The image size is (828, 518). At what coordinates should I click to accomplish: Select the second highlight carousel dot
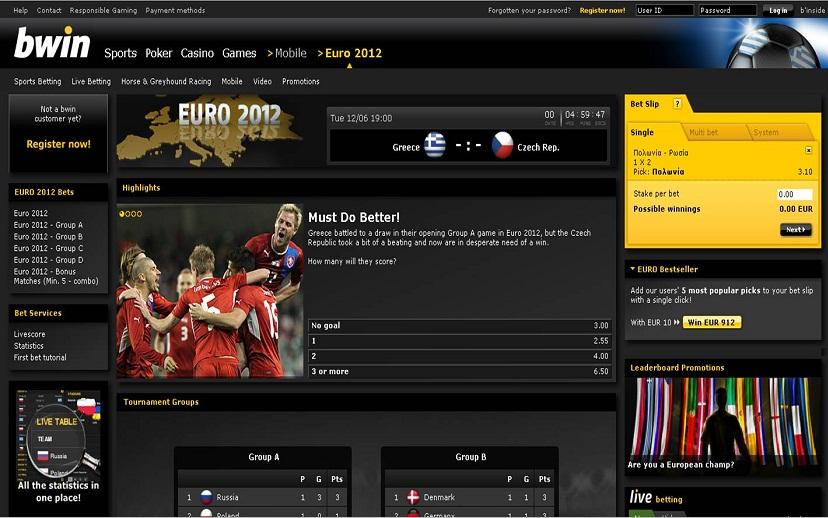[128, 214]
